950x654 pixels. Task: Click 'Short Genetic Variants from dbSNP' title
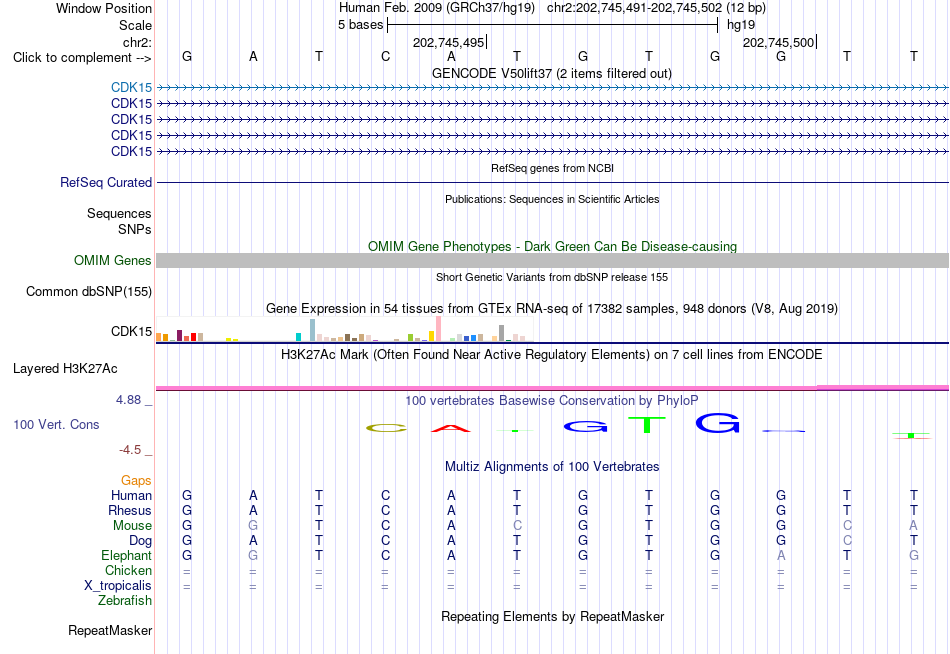tap(552, 277)
